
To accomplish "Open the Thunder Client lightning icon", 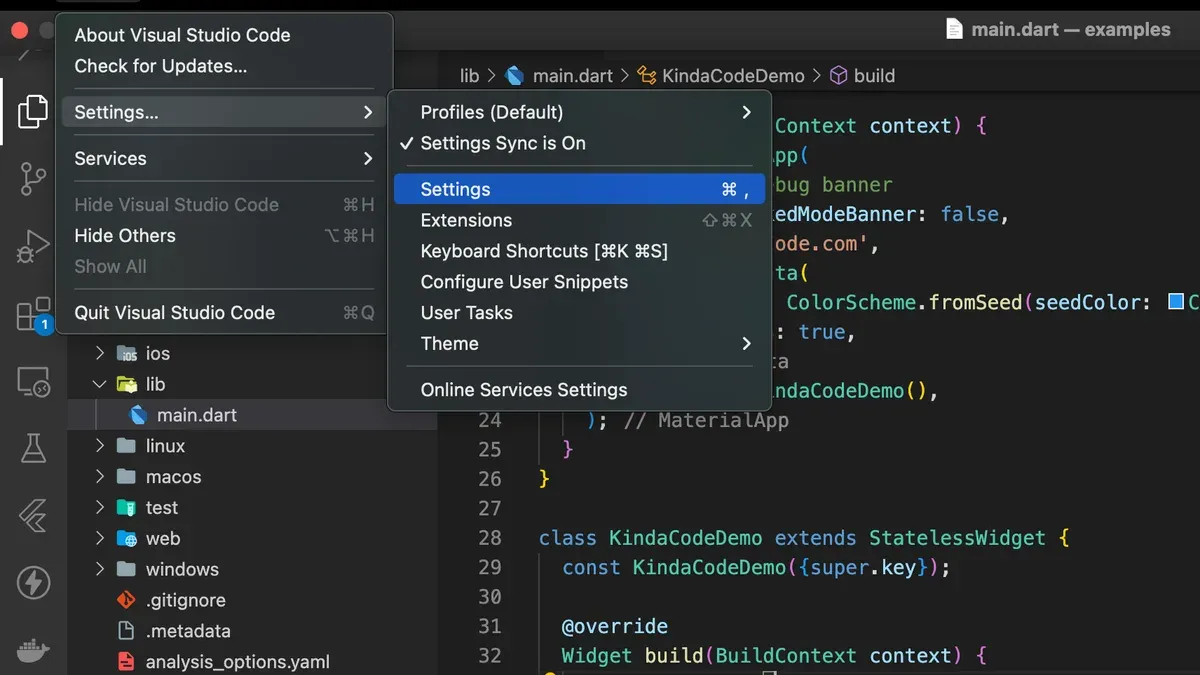I will [x=33, y=582].
